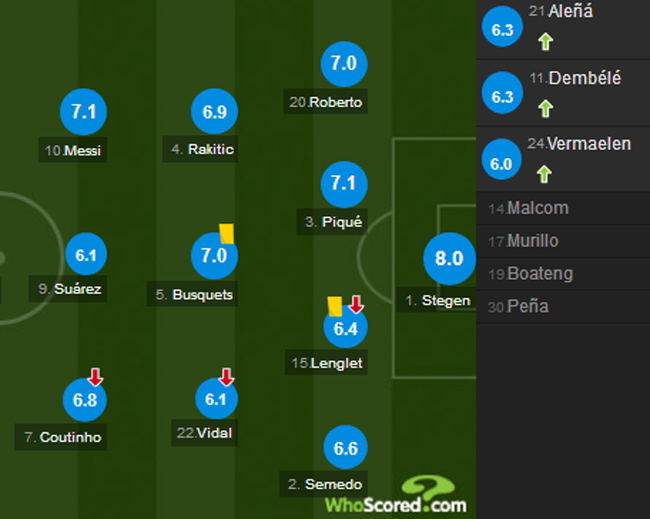Viewport: 650px width, 519px height.
Task: Select Busquets' yellow card icon
Action: [226, 232]
